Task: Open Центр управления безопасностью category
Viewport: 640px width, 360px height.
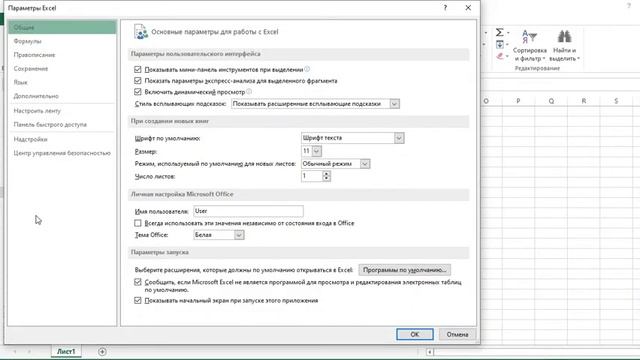Action: 62,153
